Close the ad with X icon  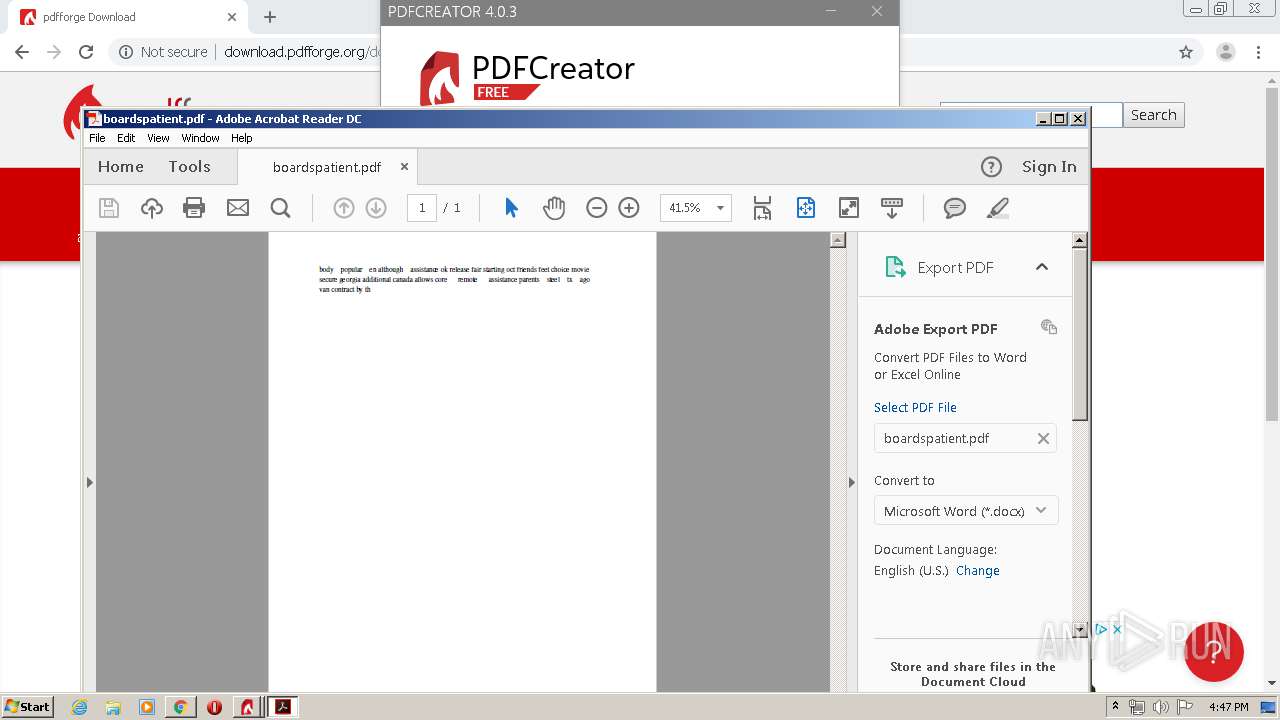click(1118, 629)
